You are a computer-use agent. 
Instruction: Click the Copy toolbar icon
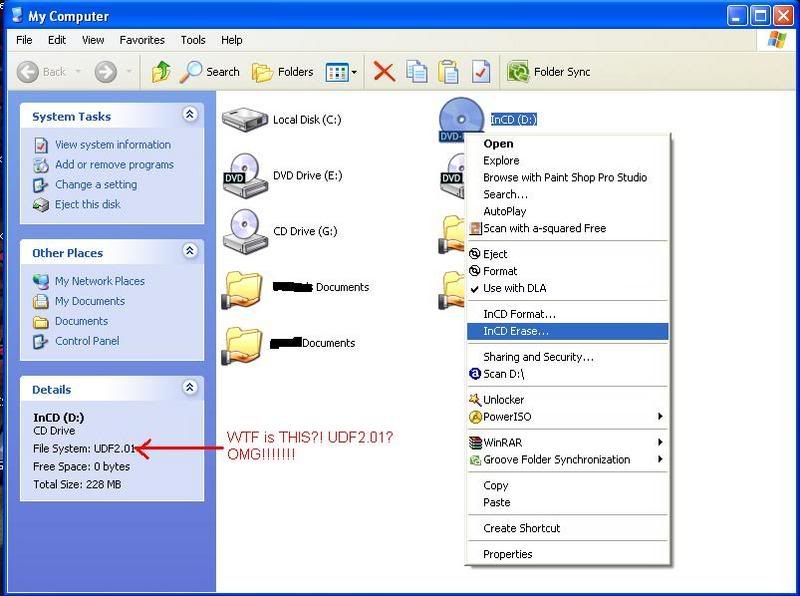point(417,72)
